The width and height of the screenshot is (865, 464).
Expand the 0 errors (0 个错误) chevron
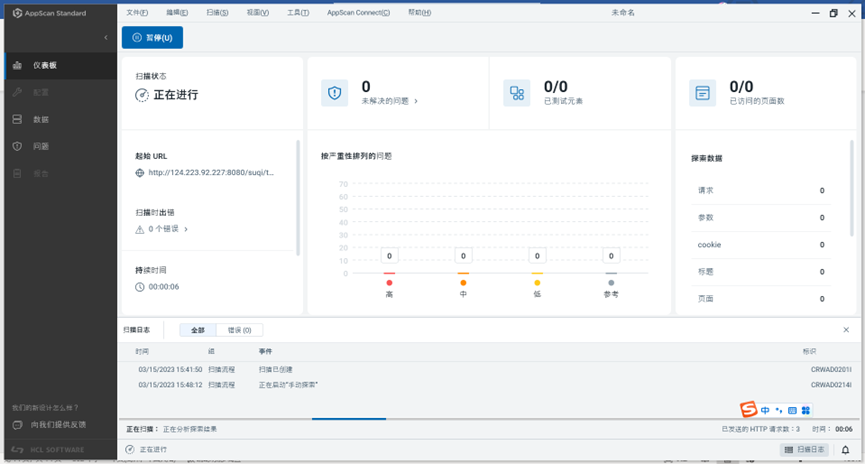pos(186,229)
